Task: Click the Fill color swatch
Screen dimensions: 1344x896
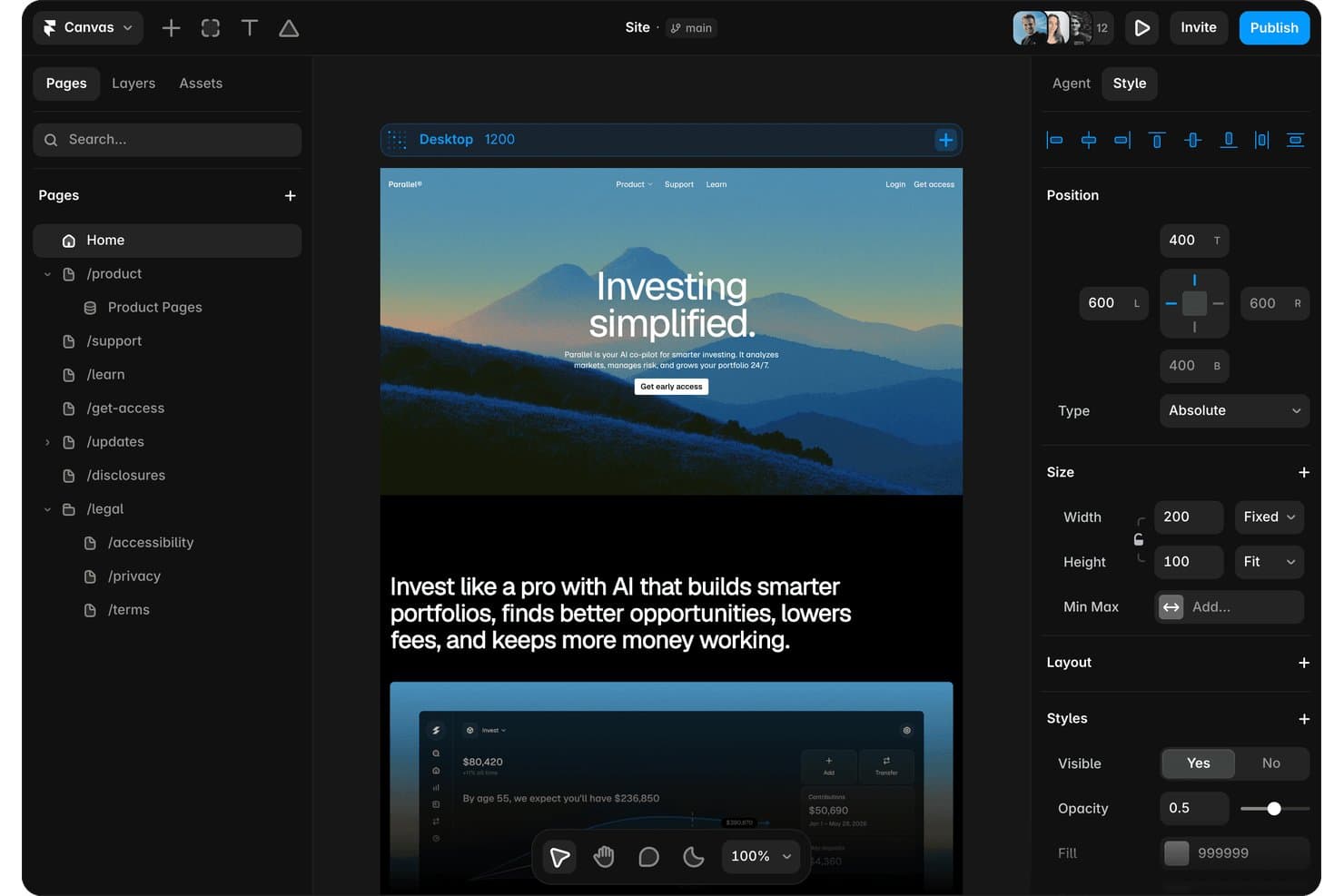Action: 1177,853
